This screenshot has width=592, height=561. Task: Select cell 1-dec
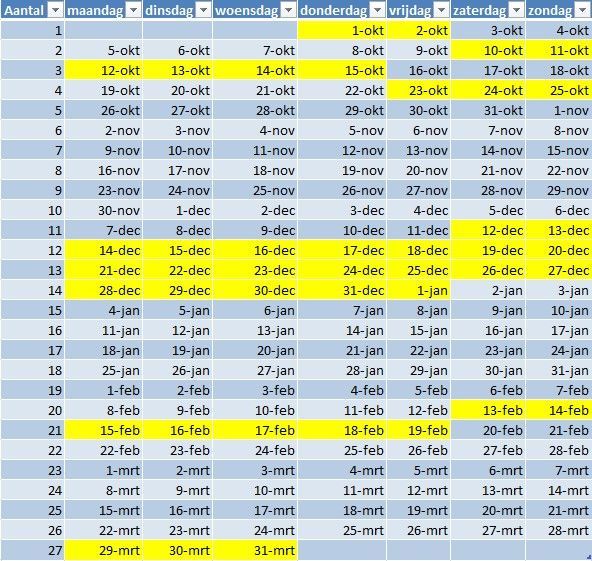click(x=177, y=210)
